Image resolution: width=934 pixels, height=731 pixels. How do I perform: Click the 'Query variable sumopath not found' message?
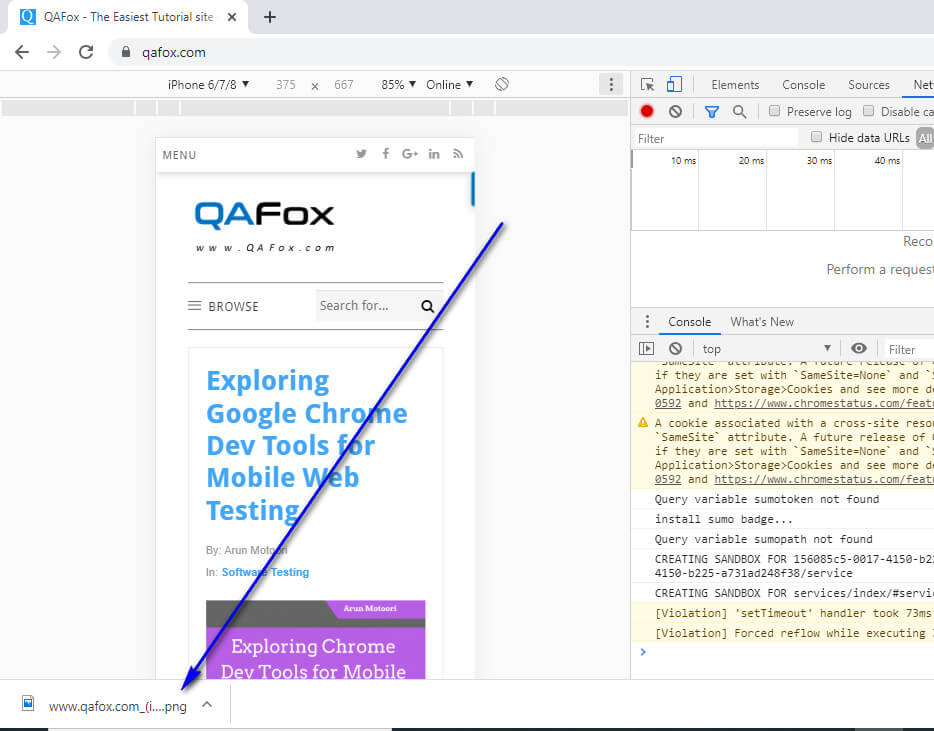pos(764,539)
